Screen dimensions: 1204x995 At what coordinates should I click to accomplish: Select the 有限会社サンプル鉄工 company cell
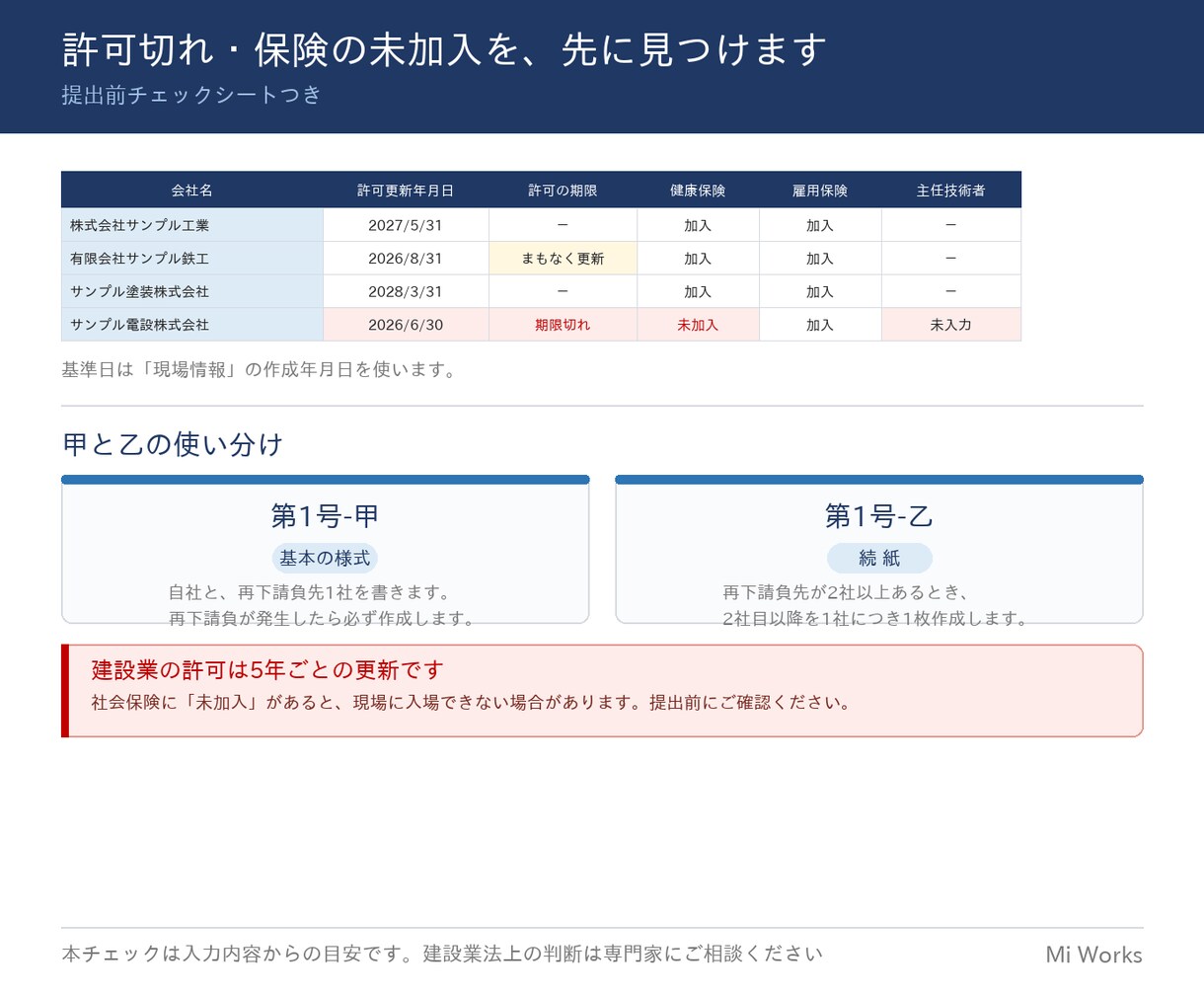click(192, 259)
